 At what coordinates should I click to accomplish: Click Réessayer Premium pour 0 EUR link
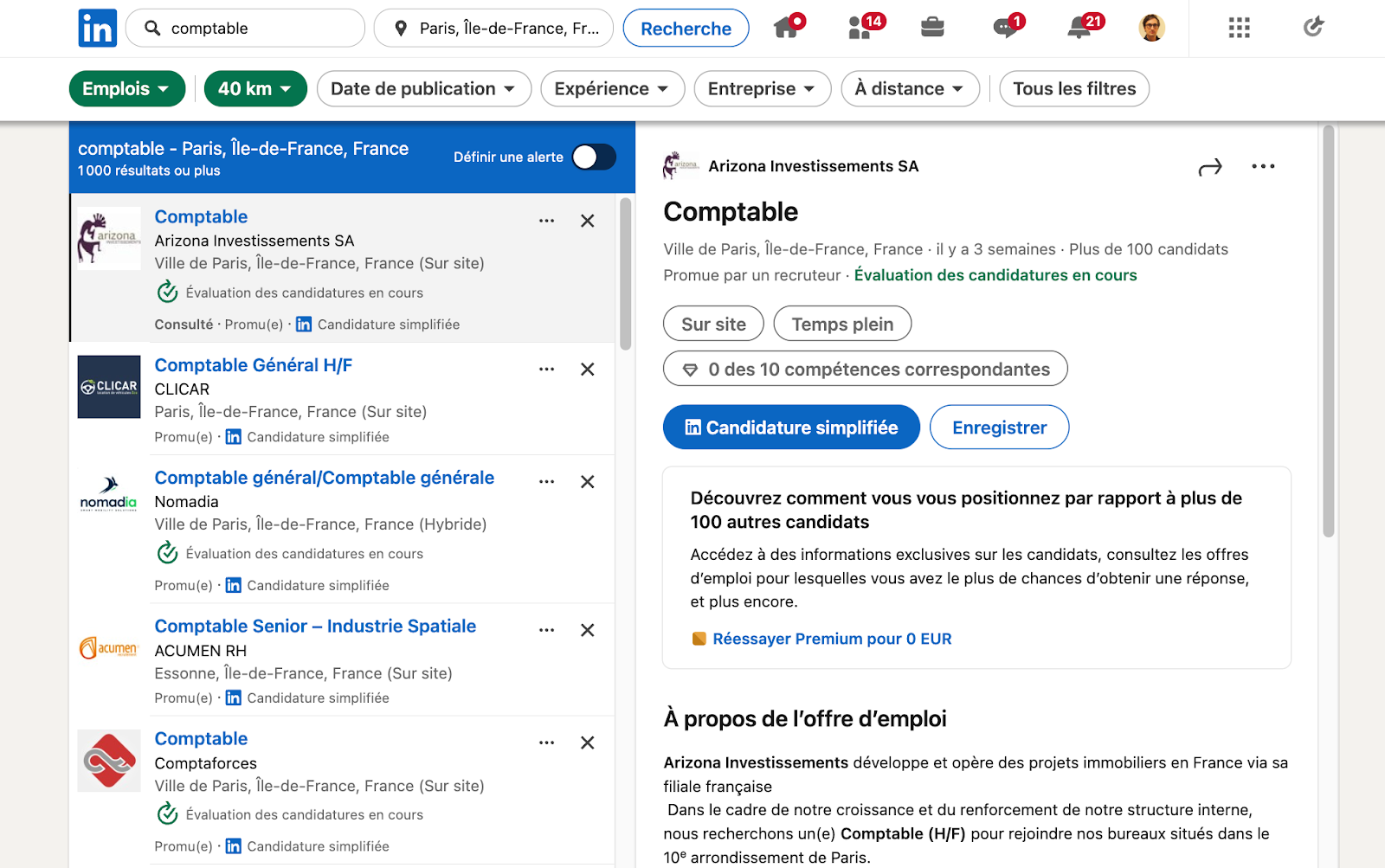click(832, 639)
